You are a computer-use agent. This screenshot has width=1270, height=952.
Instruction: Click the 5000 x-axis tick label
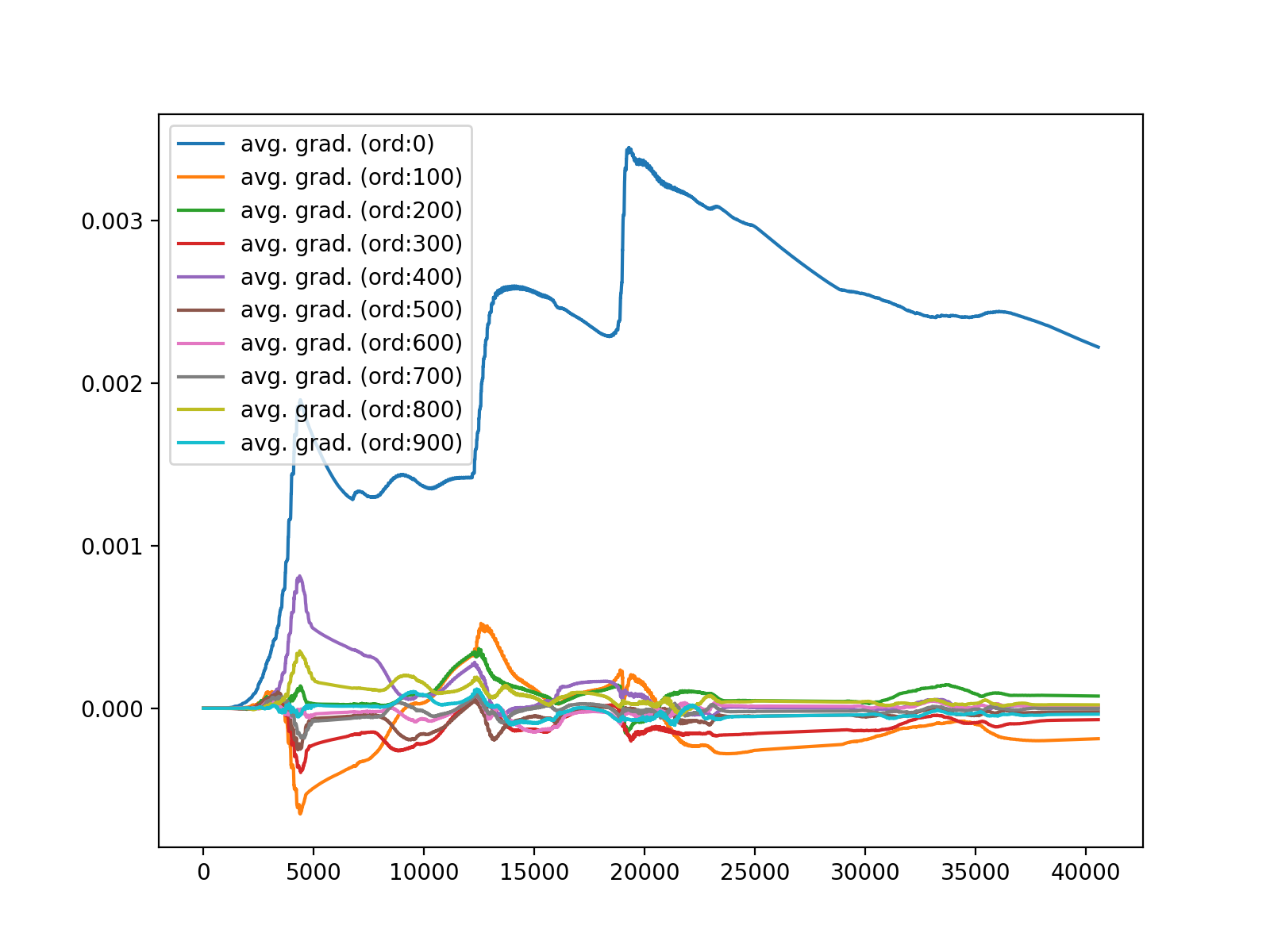[x=313, y=873]
